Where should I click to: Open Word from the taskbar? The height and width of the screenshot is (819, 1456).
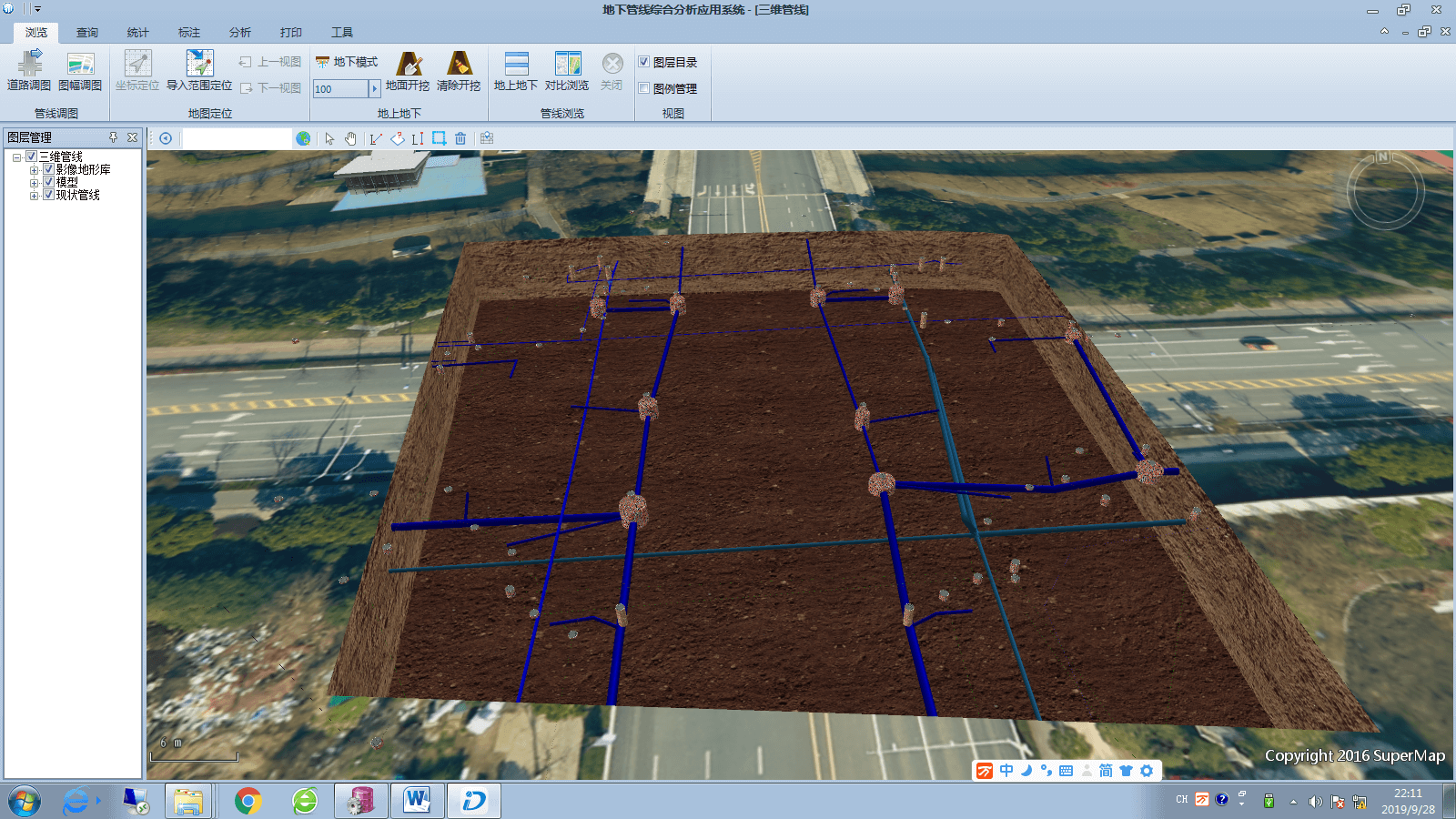pyautogui.click(x=417, y=801)
